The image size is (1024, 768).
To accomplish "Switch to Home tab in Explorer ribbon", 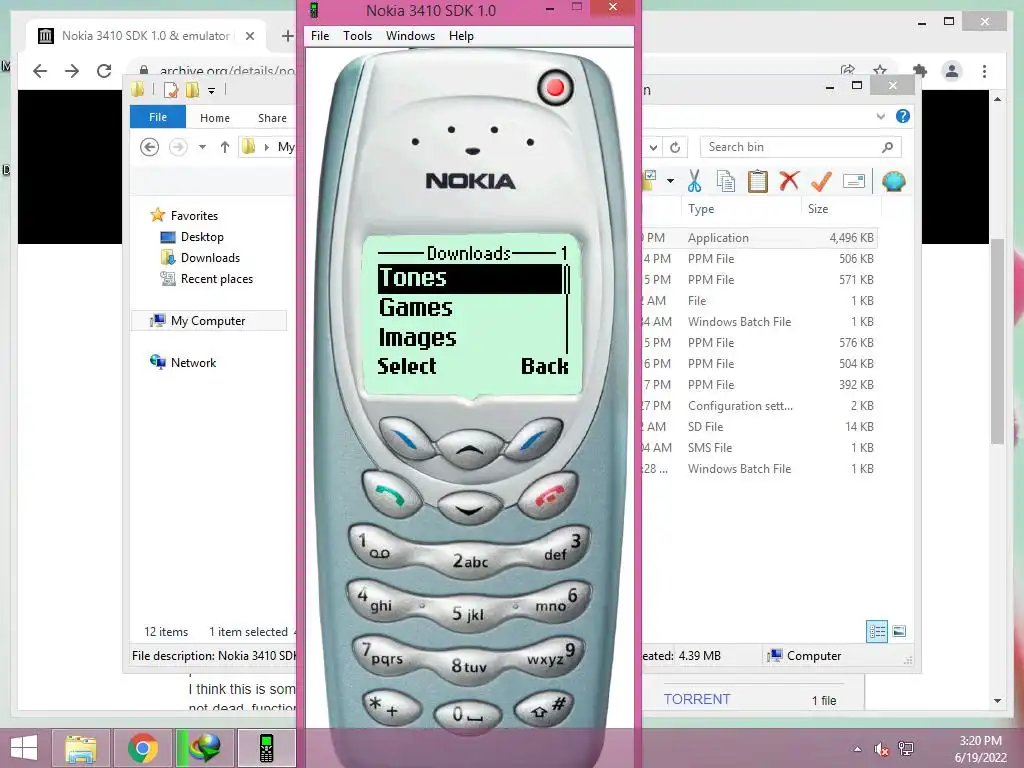I will [215, 118].
